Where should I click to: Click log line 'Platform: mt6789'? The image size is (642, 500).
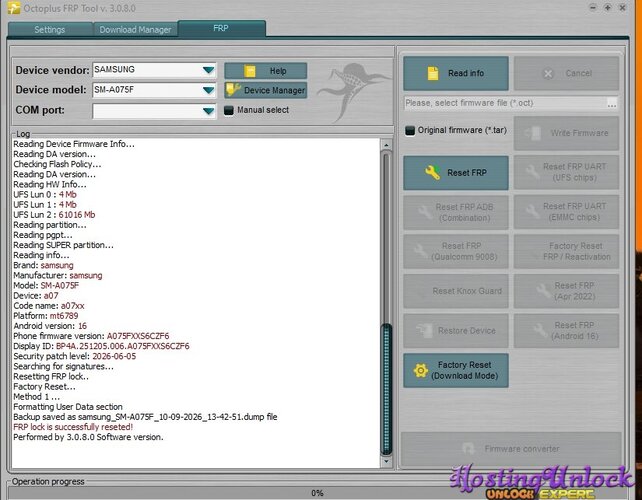[x=45, y=316]
